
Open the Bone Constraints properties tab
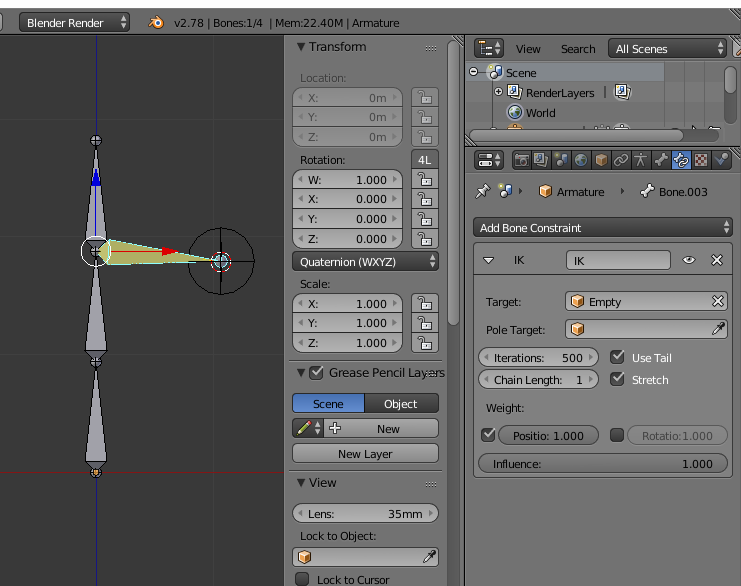coord(681,160)
